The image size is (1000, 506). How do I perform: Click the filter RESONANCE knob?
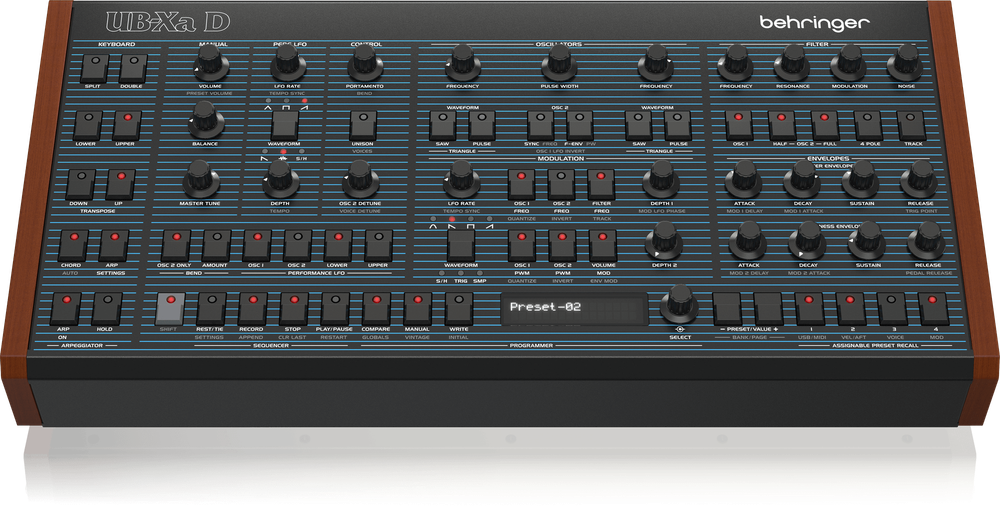(792, 63)
